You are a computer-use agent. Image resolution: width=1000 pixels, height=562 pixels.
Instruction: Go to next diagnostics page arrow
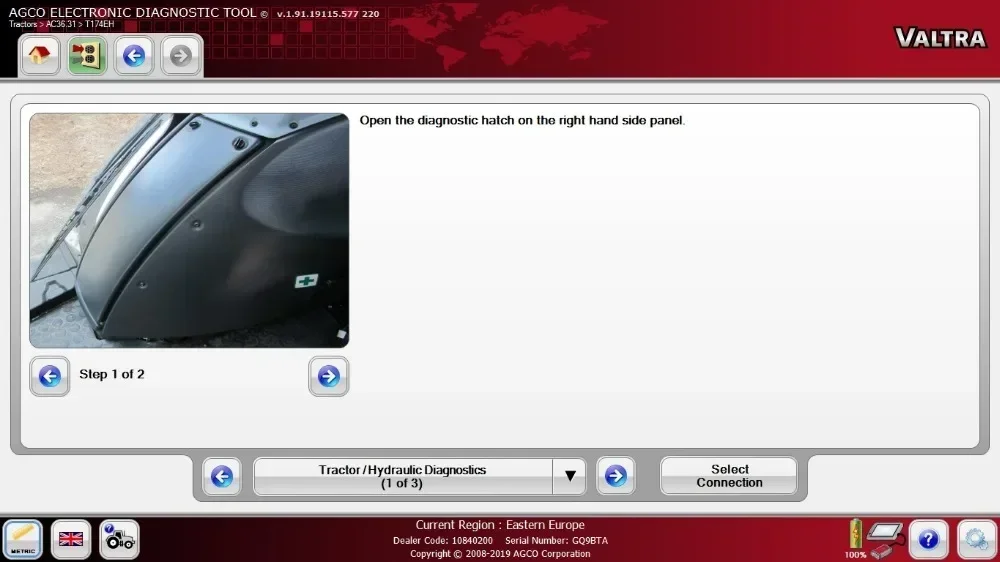point(615,476)
